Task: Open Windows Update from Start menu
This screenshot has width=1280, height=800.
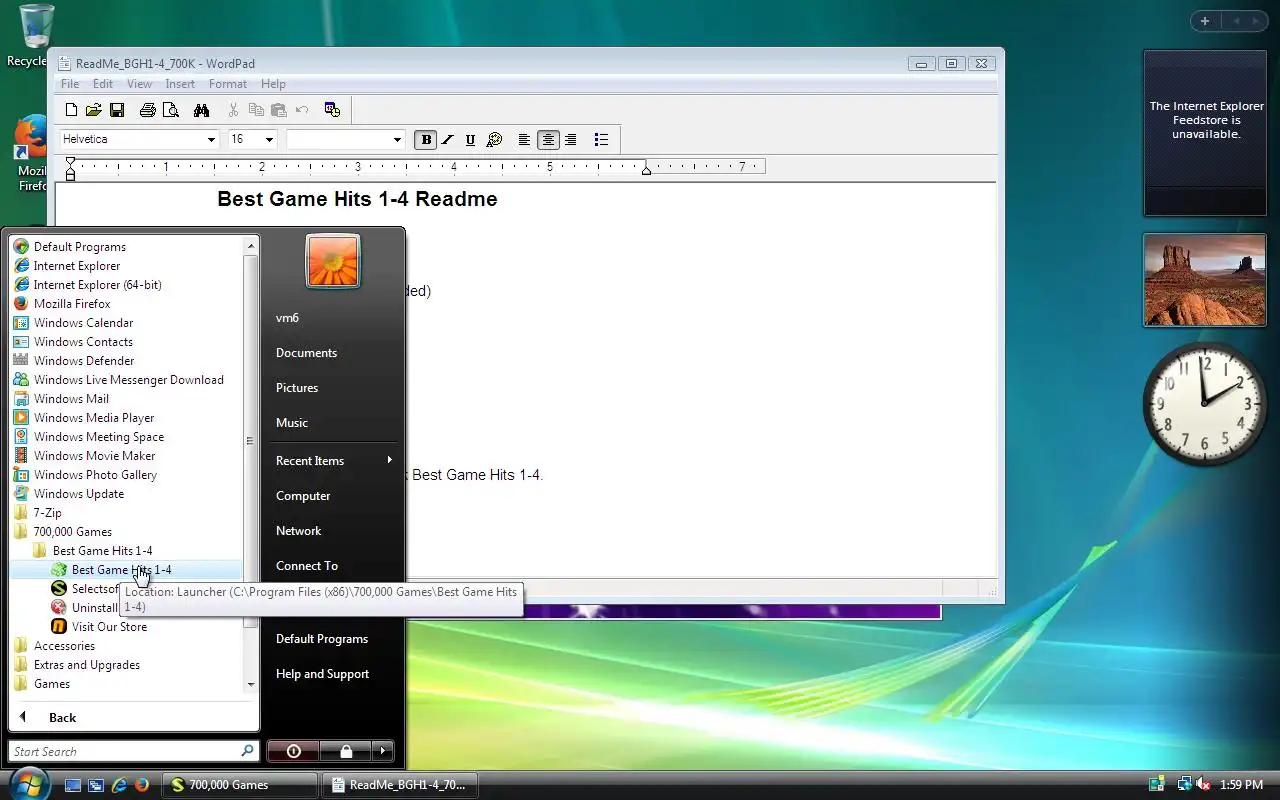Action: point(128,494)
